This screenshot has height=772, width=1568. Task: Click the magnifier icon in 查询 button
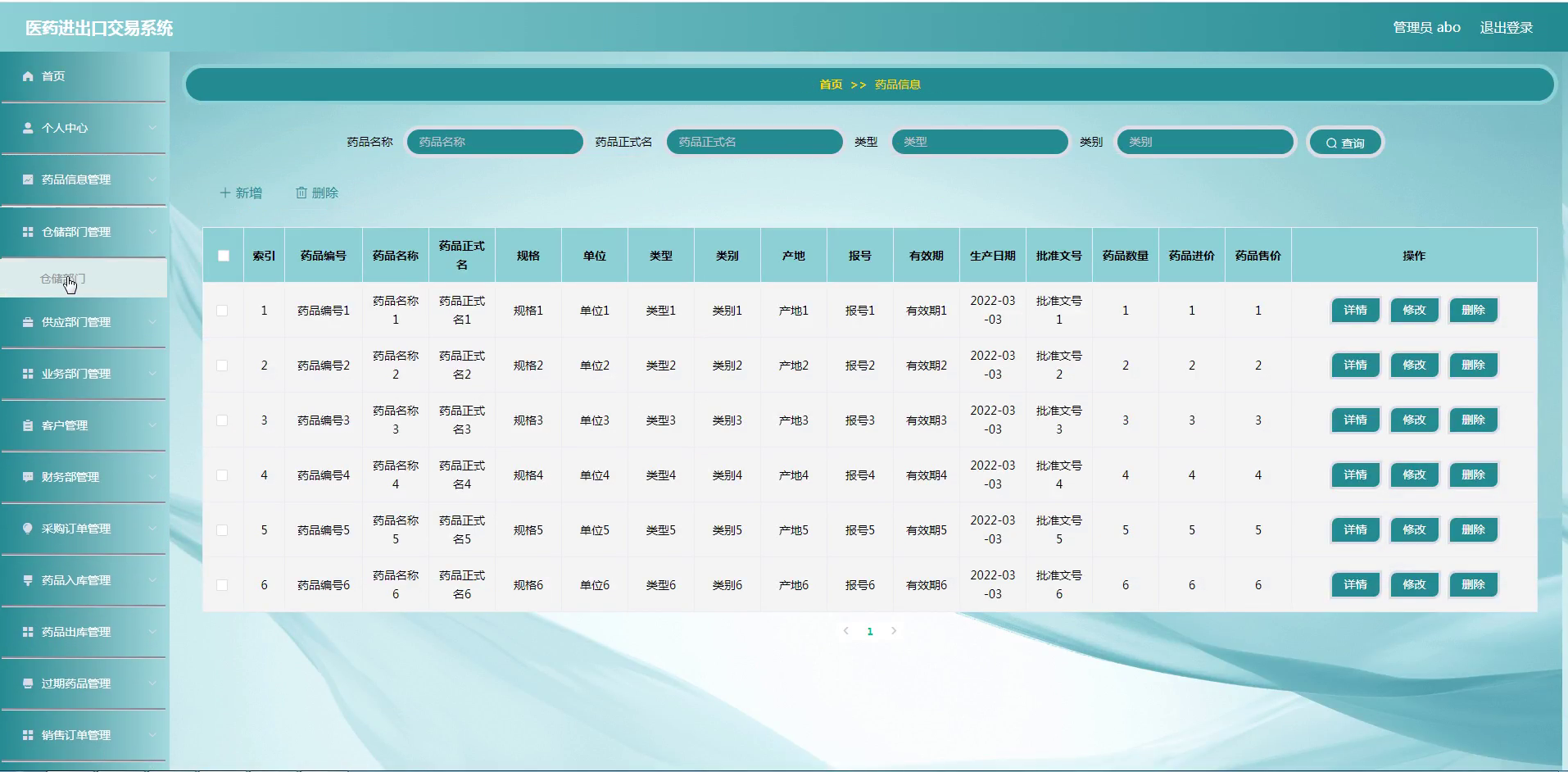[x=1331, y=143]
